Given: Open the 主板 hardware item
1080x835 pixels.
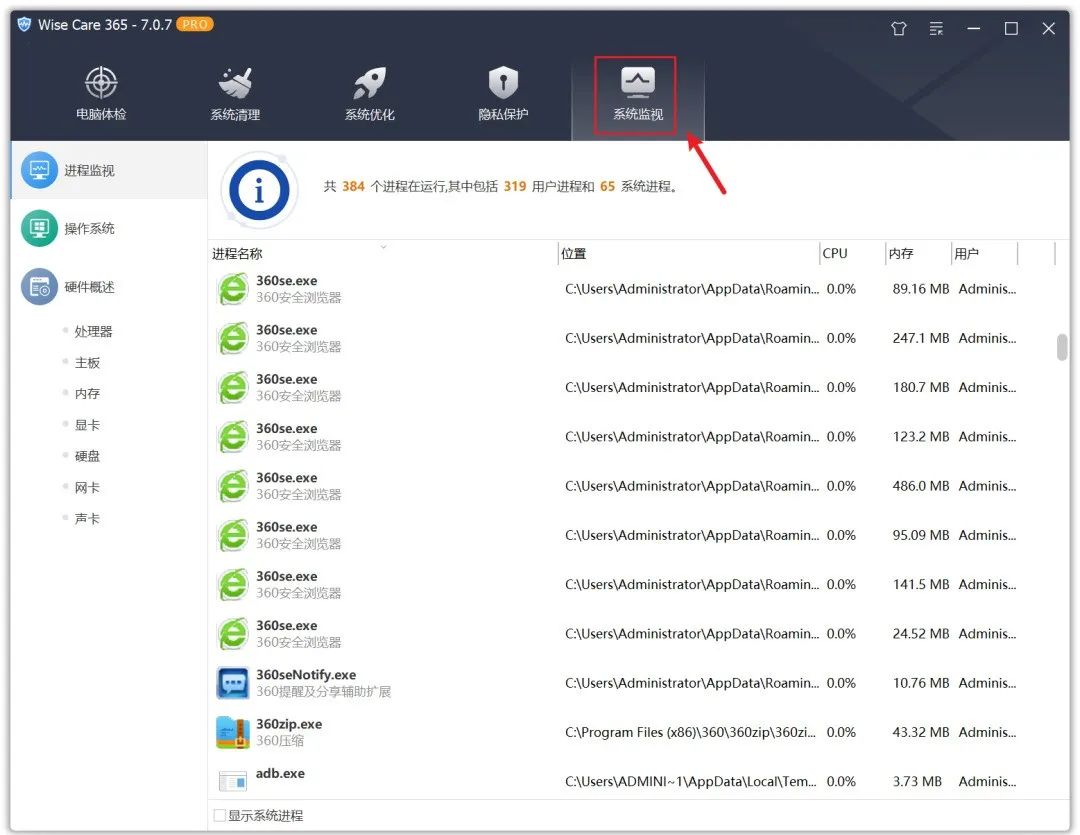Looking at the screenshot, I should click(87, 362).
